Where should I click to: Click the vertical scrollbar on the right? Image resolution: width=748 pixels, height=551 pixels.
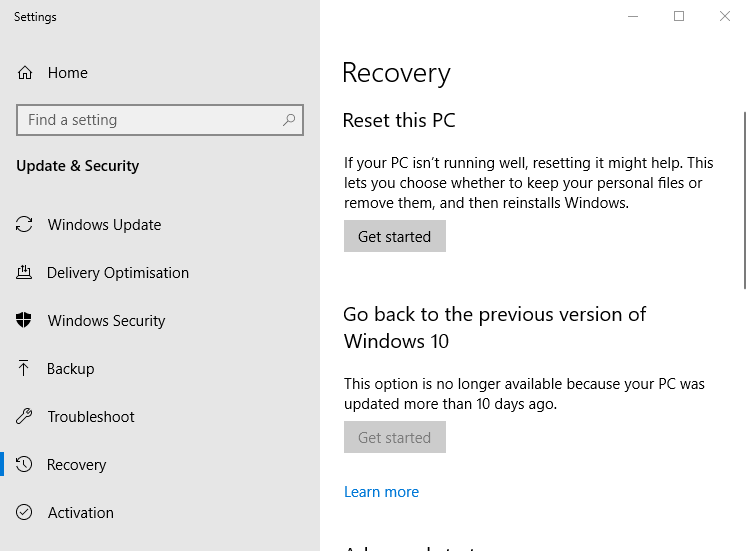[744, 200]
